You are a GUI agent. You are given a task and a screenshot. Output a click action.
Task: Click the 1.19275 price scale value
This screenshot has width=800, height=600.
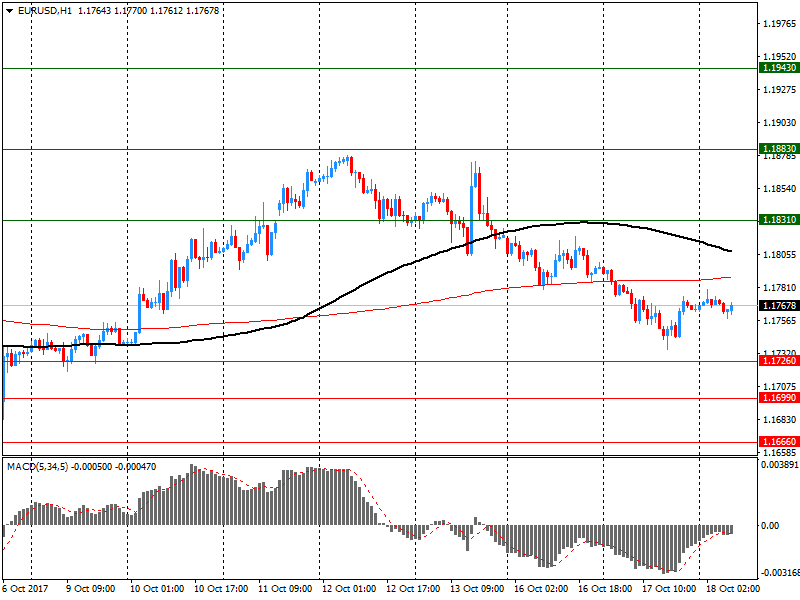click(780, 89)
